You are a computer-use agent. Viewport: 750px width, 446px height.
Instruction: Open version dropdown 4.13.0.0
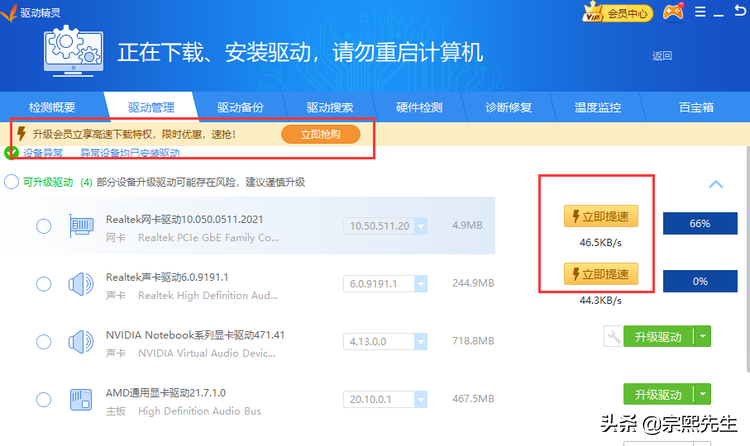(421, 342)
